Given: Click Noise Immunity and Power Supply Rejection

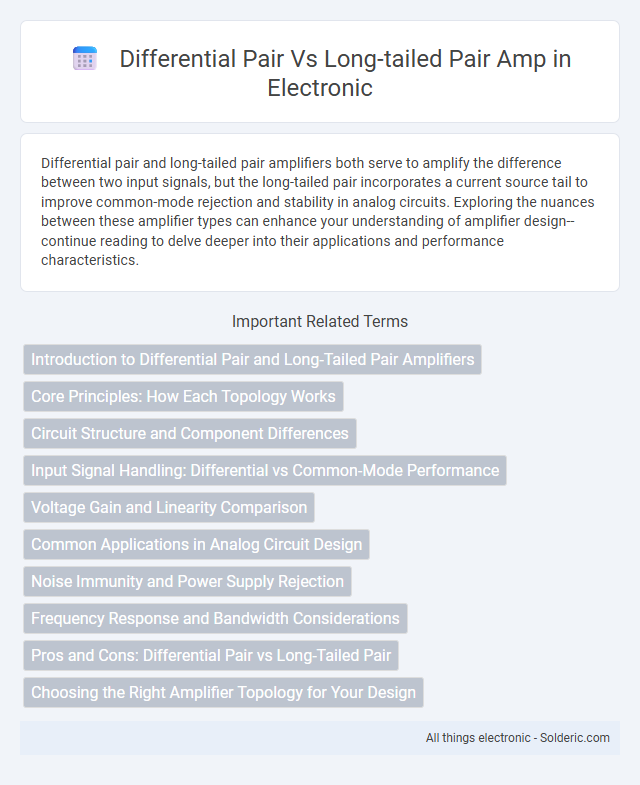Looking at the screenshot, I should coord(187,582).
